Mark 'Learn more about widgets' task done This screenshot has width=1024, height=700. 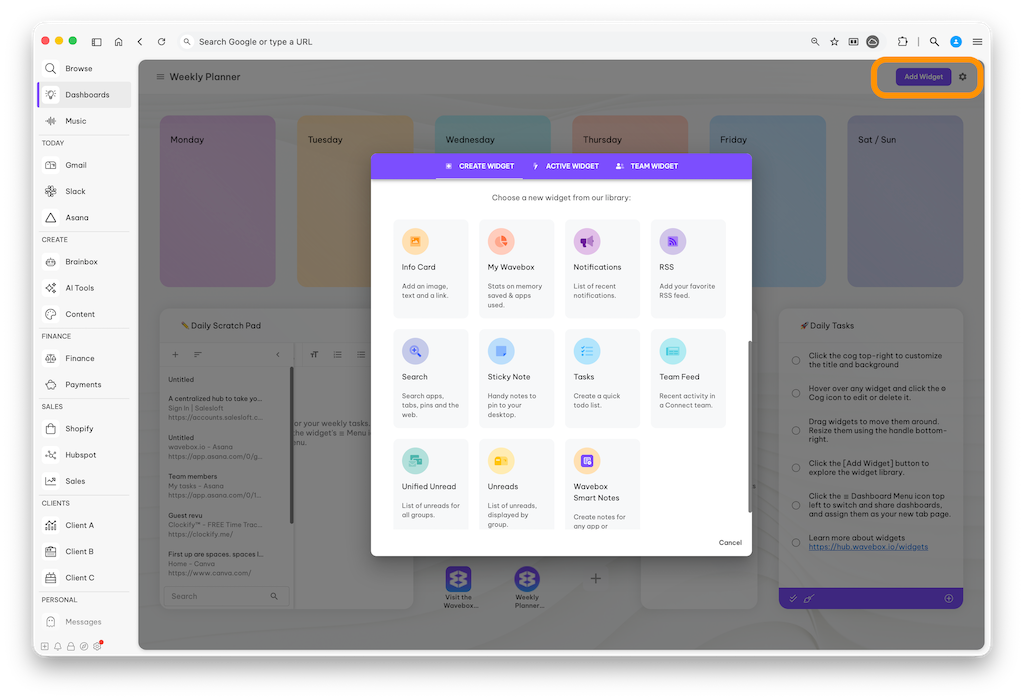point(796,542)
